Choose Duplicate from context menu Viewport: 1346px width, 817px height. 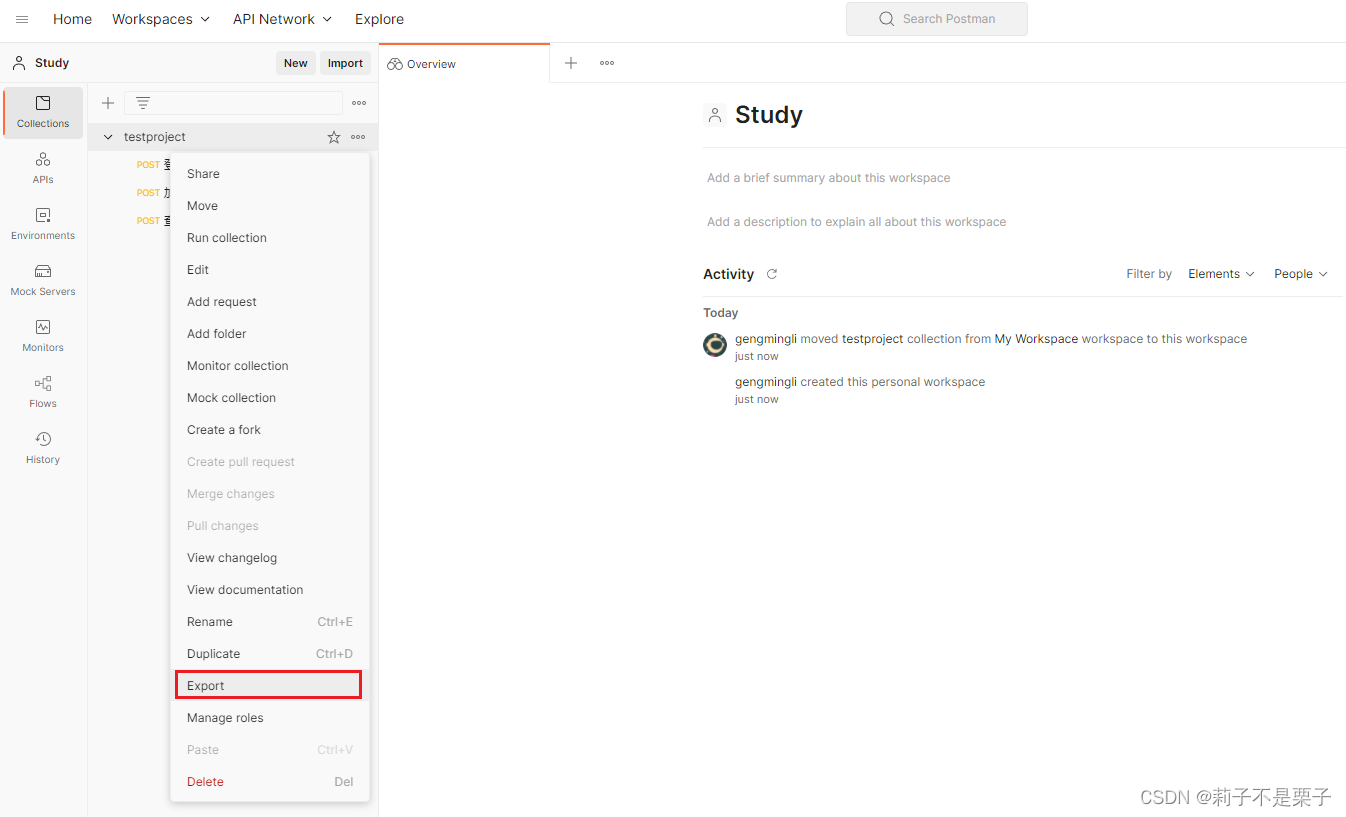coord(270,654)
